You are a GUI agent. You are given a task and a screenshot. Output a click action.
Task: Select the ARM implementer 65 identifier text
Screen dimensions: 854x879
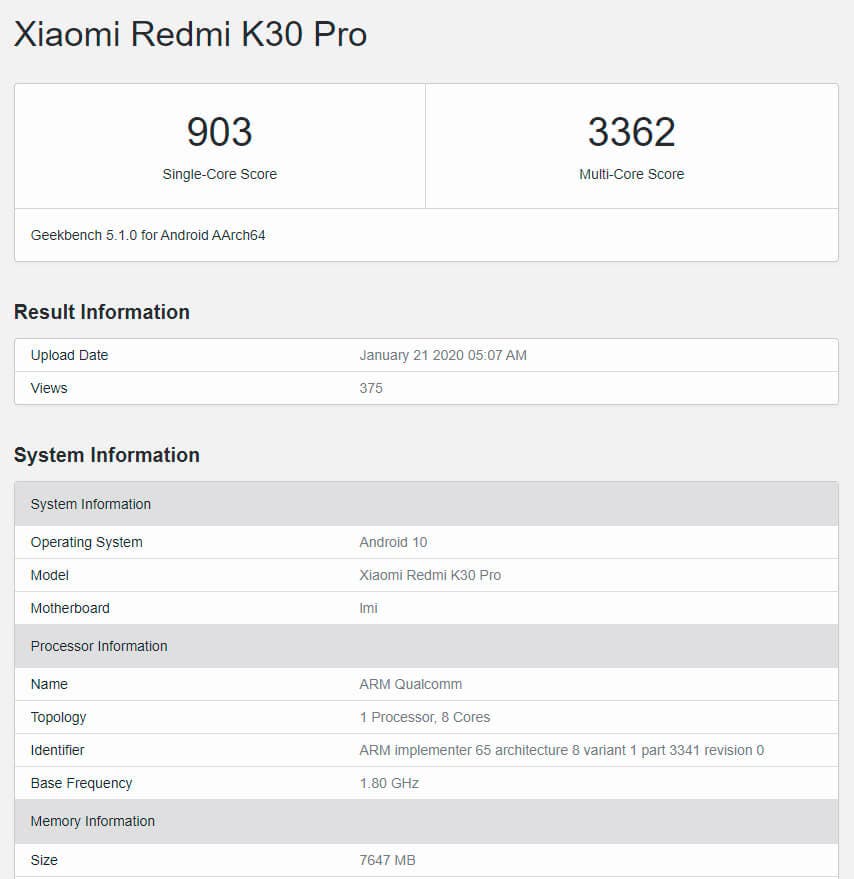coord(561,750)
